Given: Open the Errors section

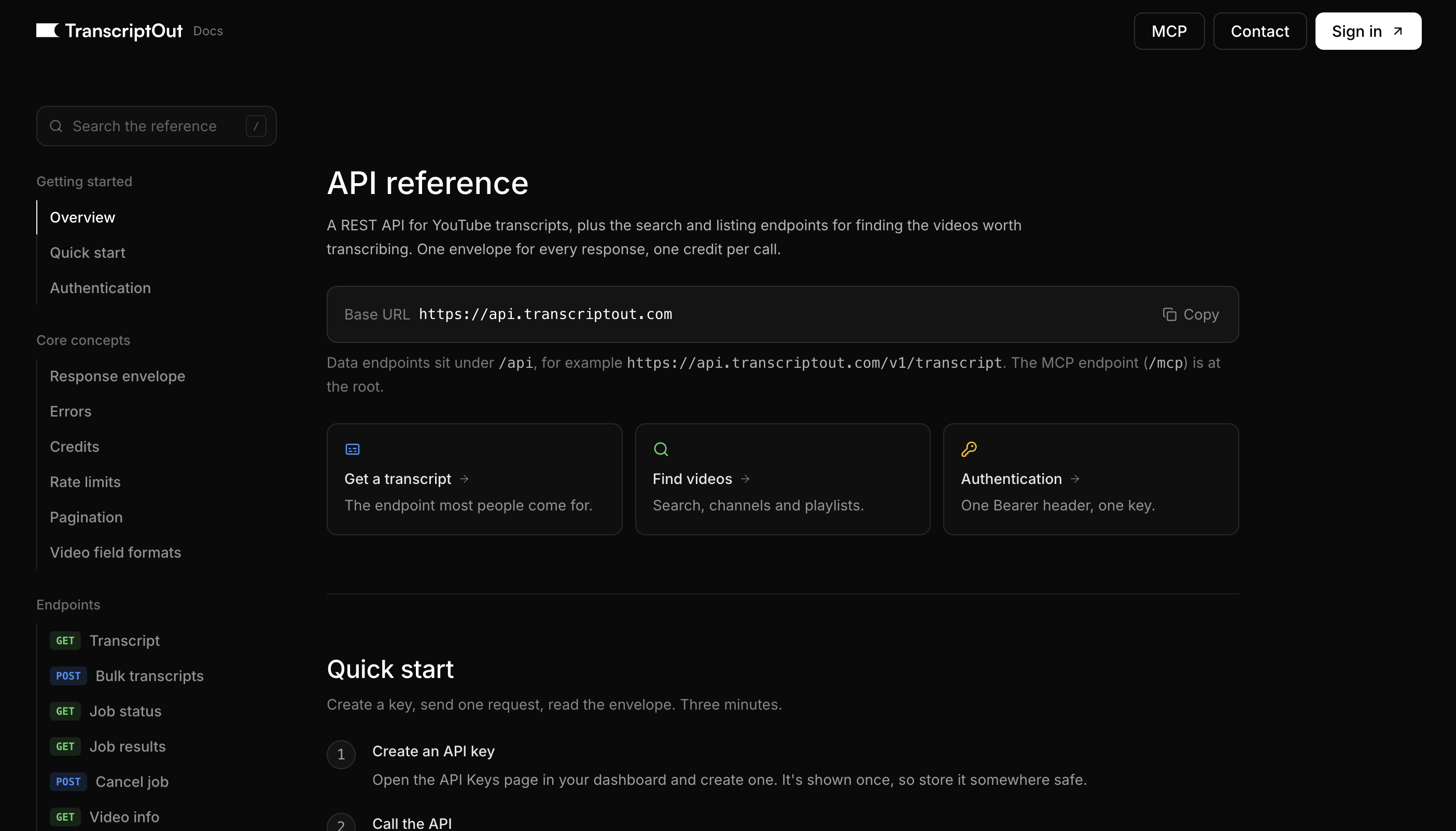Looking at the screenshot, I should [70, 411].
